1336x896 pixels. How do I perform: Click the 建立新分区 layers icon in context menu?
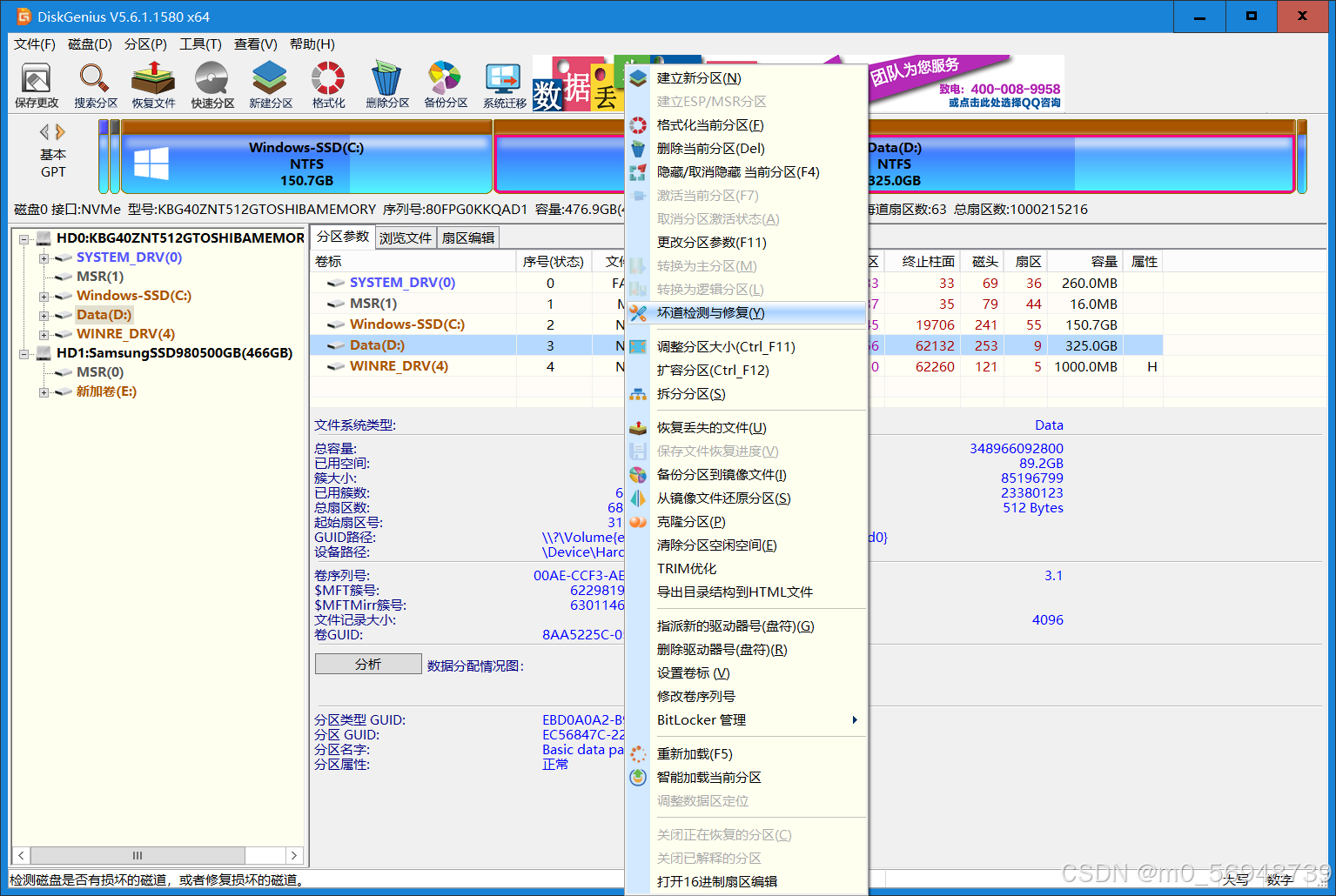(638, 78)
